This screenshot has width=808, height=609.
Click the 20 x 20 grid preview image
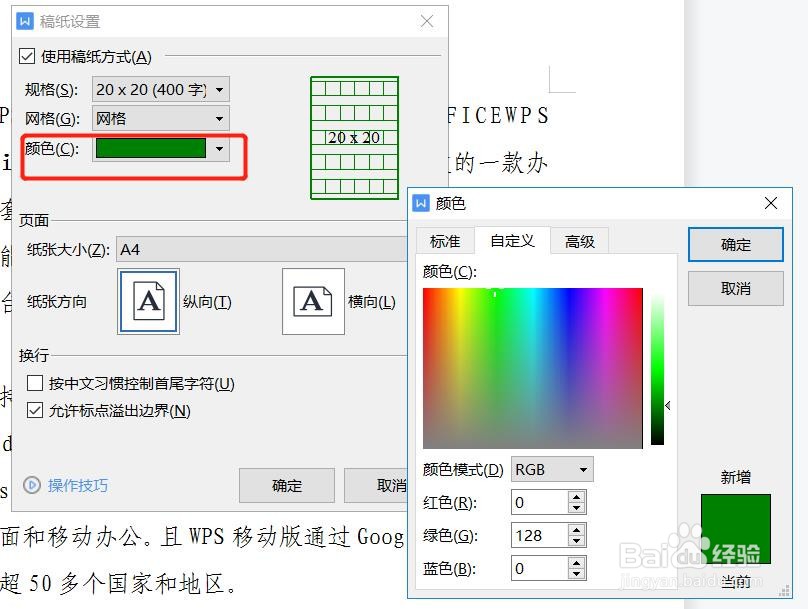pos(355,137)
